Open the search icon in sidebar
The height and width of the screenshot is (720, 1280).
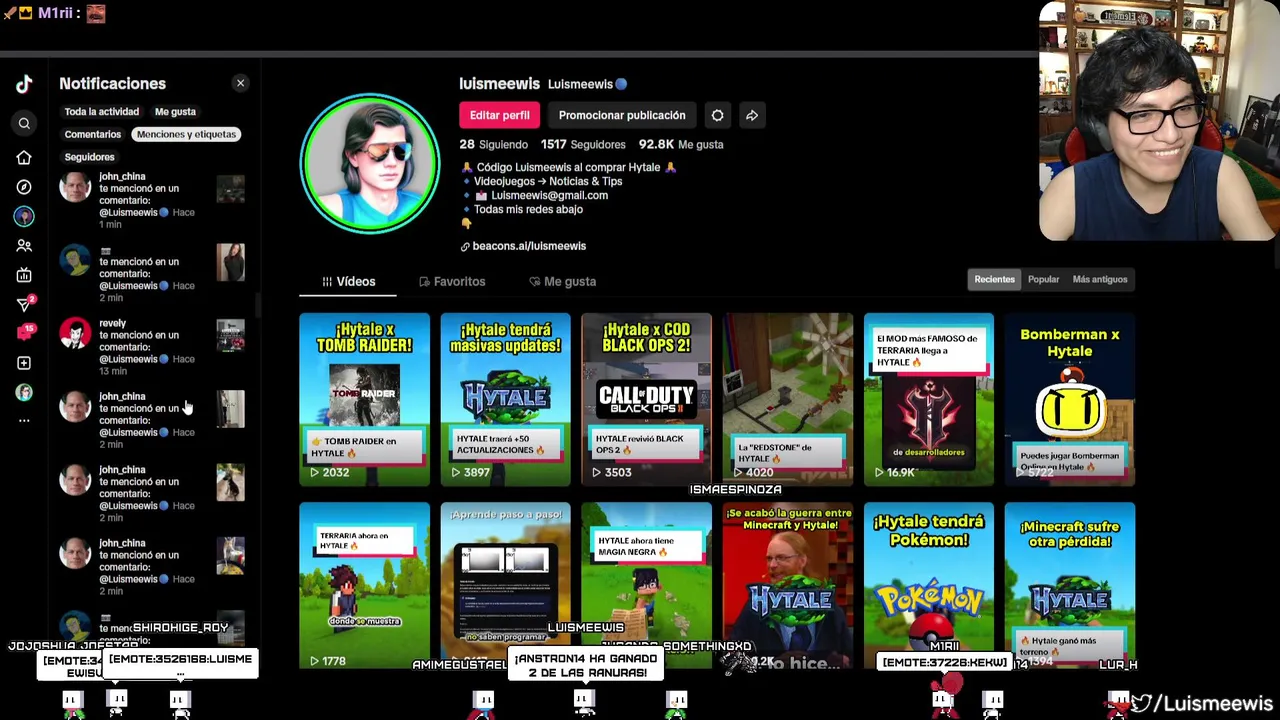point(24,123)
